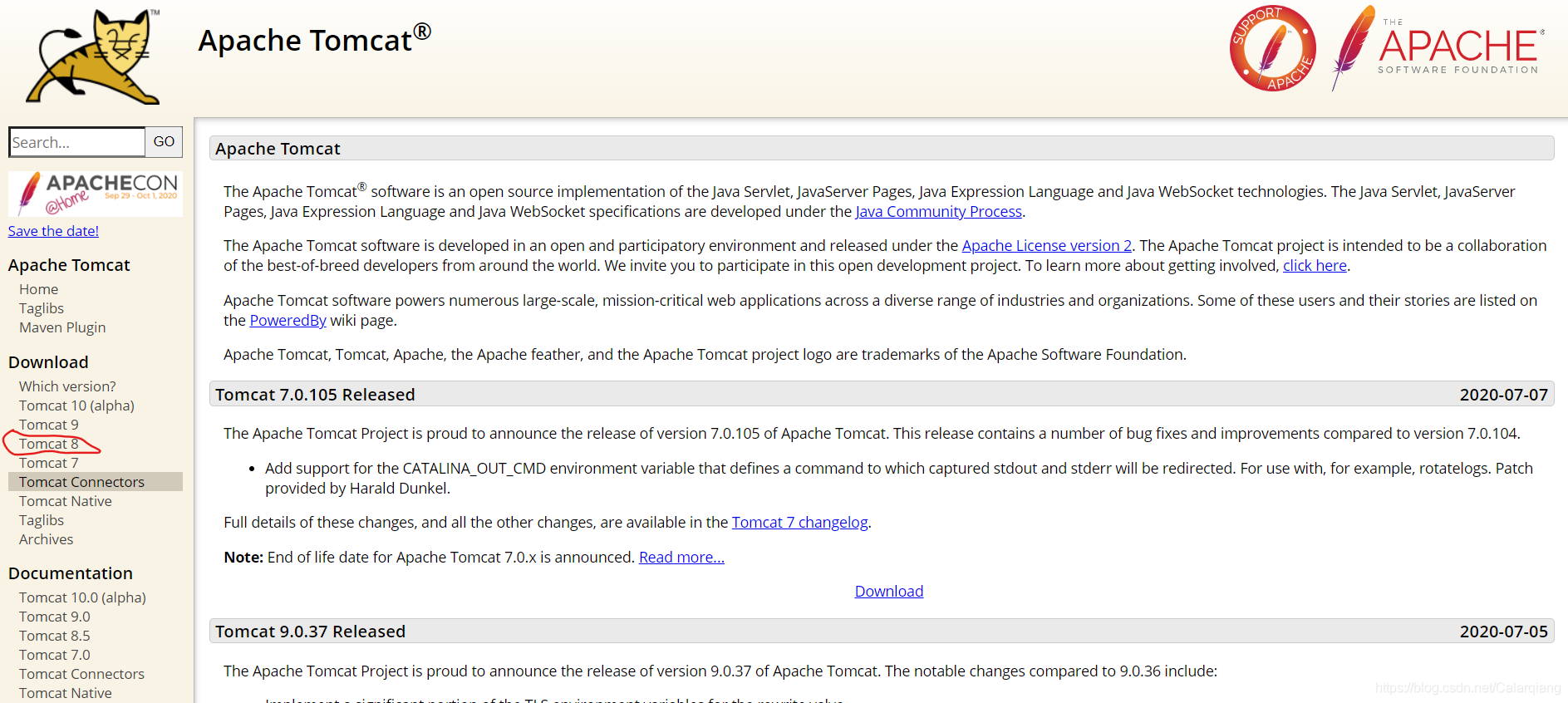
Task: Click the Support Apache round badge
Action: 1272,48
